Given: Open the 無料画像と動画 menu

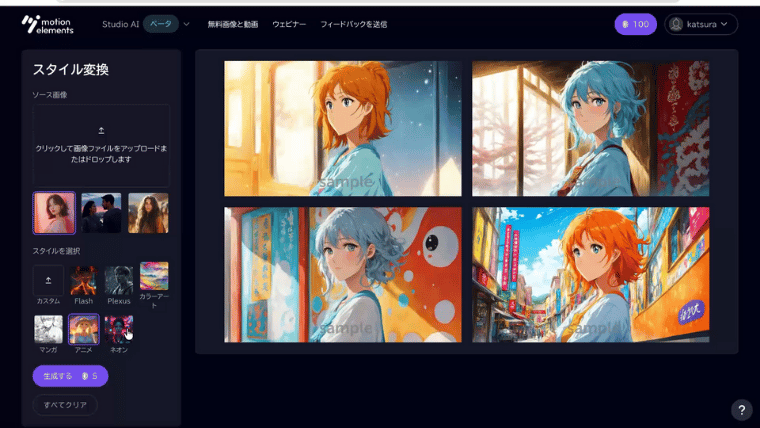Looking at the screenshot, I should 232,24.
